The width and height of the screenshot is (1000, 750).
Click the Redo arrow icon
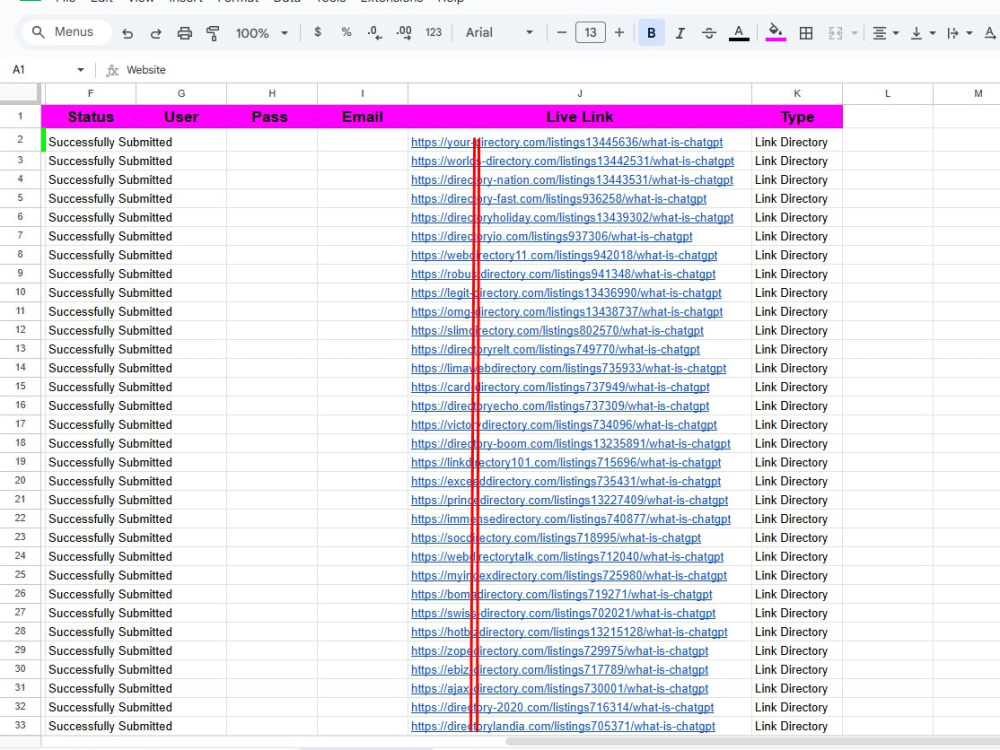156,33
